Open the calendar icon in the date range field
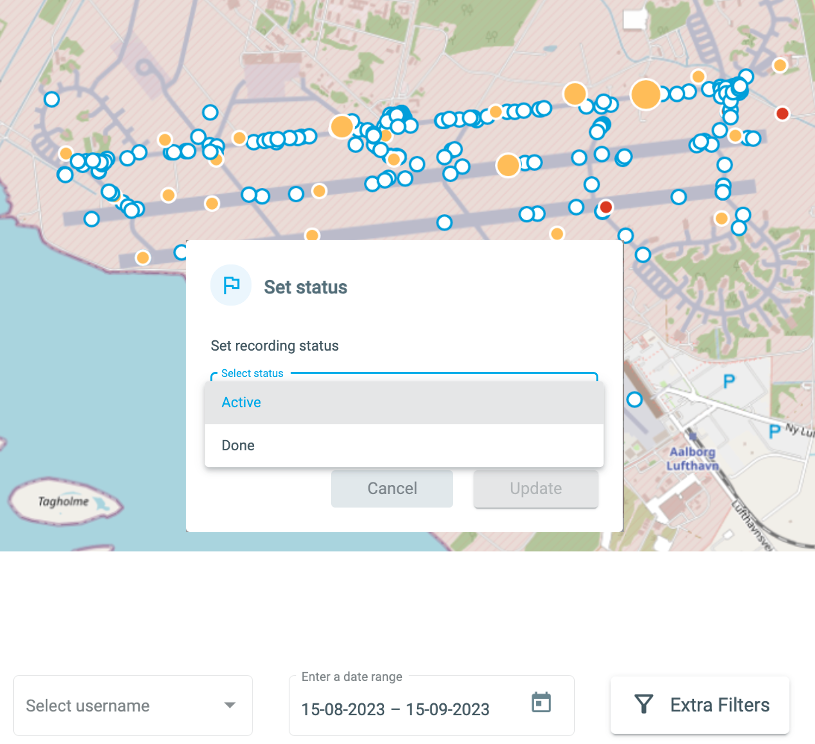The height and width of the screenshot is (744, 815). tap(541, 703)
